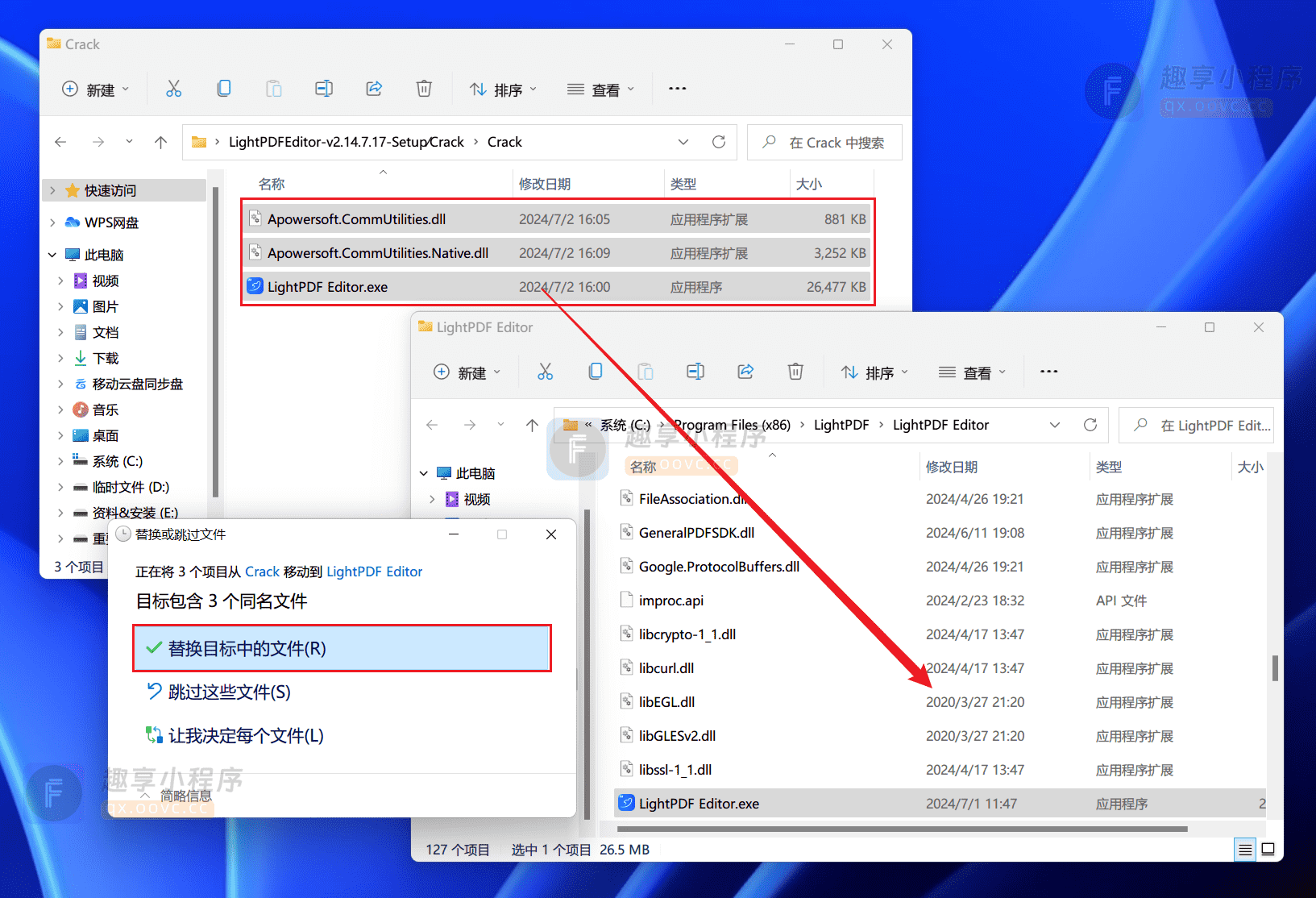Open more options ellipsis in Crack window
The image size is (1316, 898).
click(x=678, y=89)
